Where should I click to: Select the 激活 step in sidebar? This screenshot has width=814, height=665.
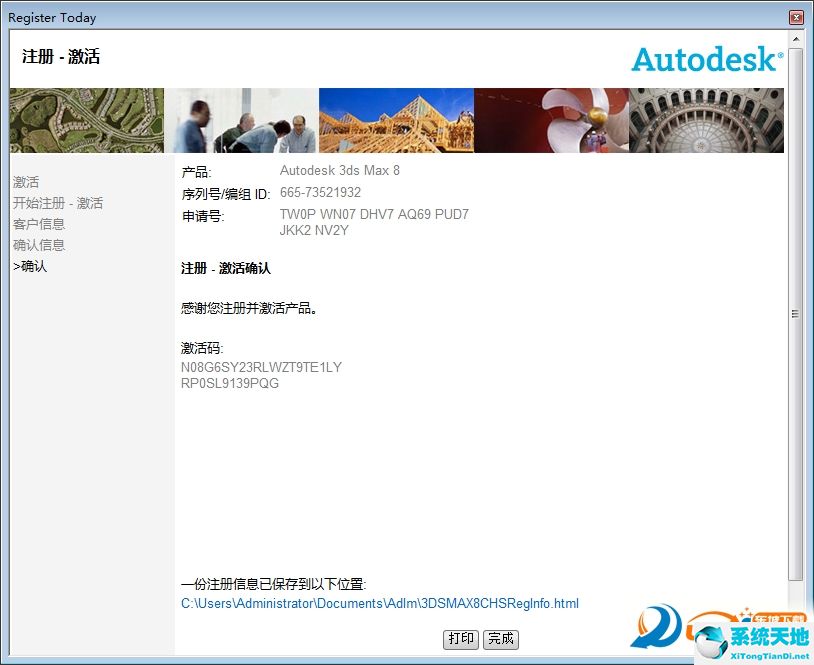coord(26,182)
